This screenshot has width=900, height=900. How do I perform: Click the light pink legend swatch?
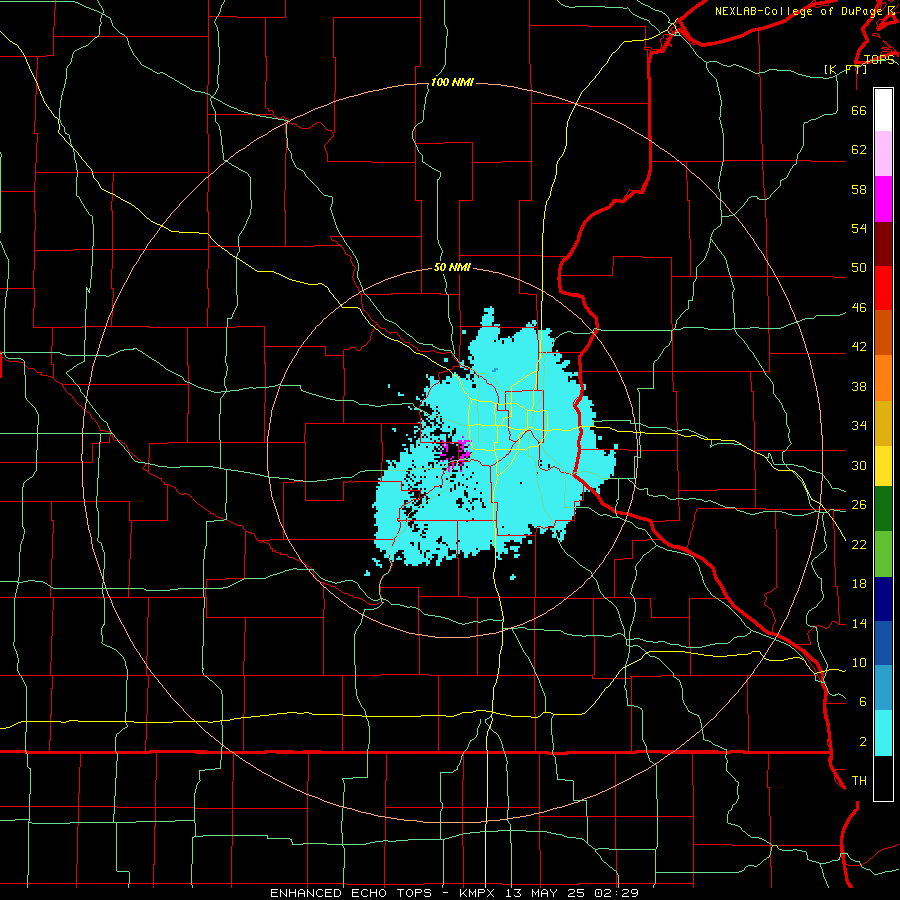pos(883,154)
